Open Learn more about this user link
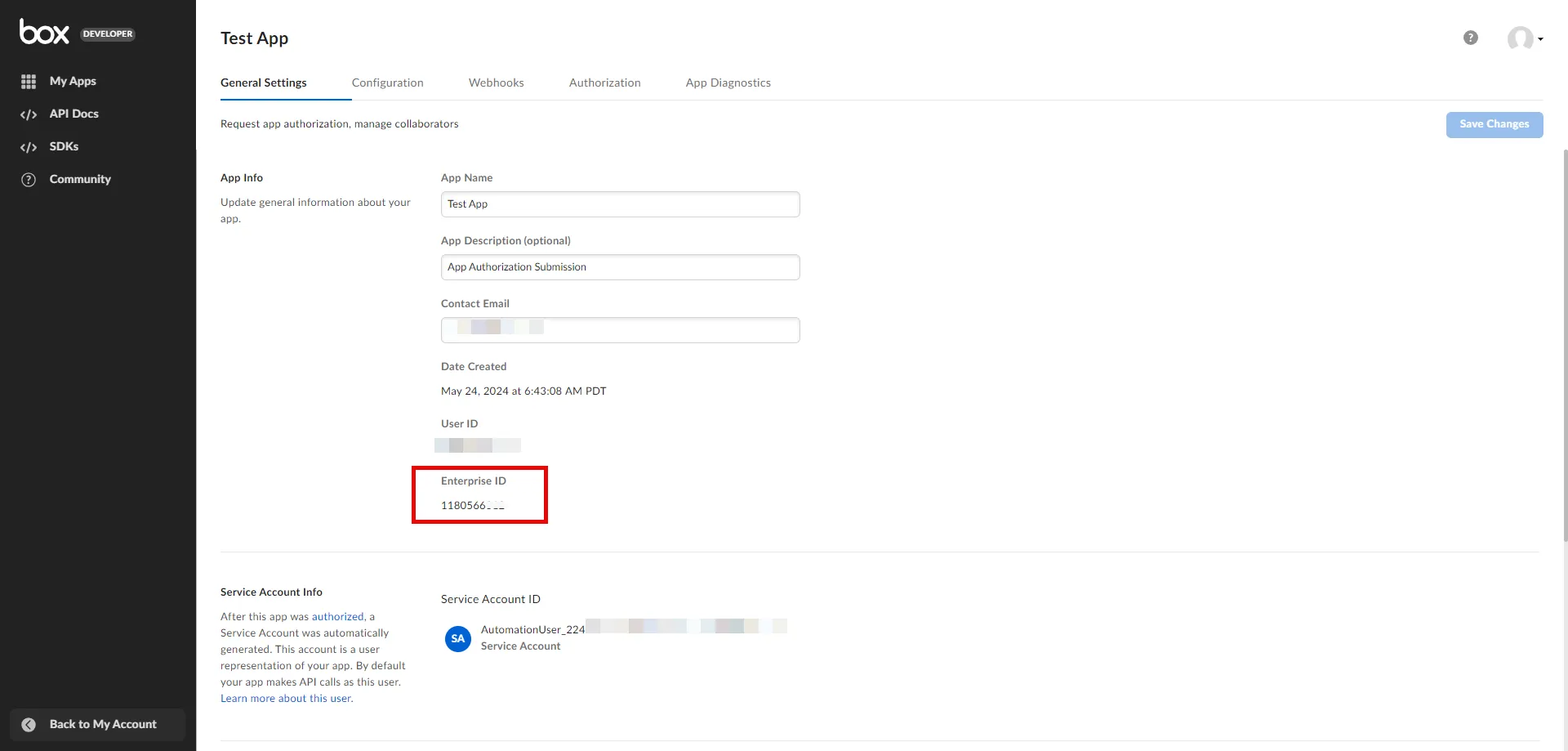This screenshot has width=1568, height=751. (x=285, y=698)
